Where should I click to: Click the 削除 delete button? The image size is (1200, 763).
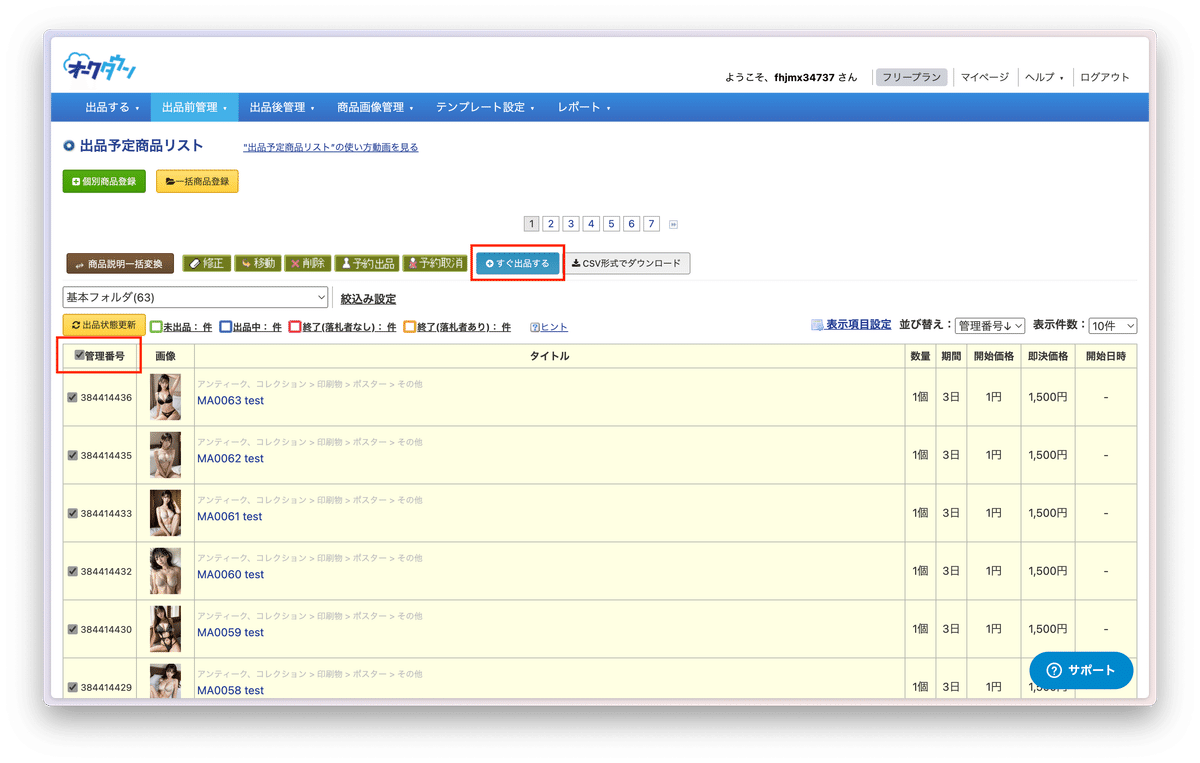[307, 264]
